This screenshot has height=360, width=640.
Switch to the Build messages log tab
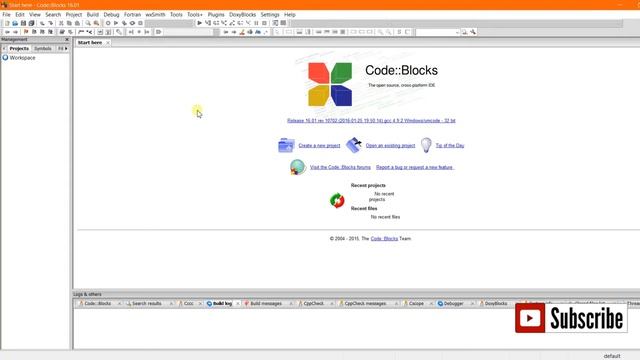click(266, 303)
